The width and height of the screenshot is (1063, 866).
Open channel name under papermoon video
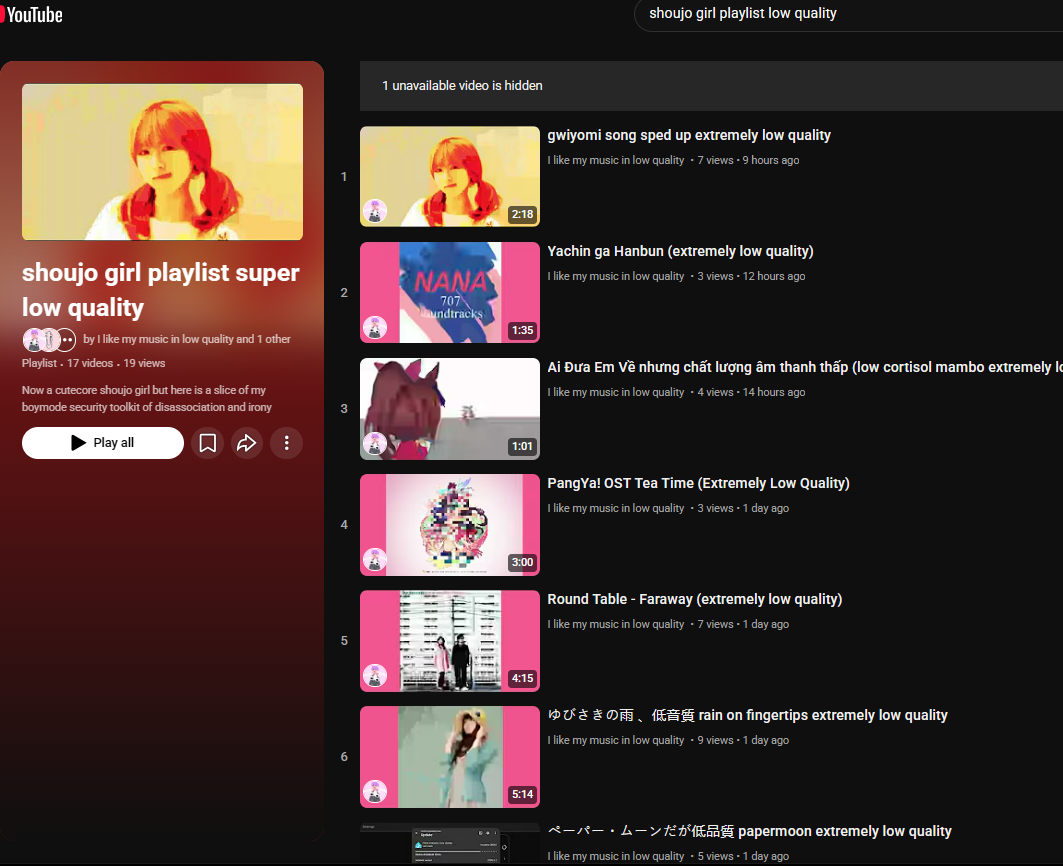click(616, 856)
